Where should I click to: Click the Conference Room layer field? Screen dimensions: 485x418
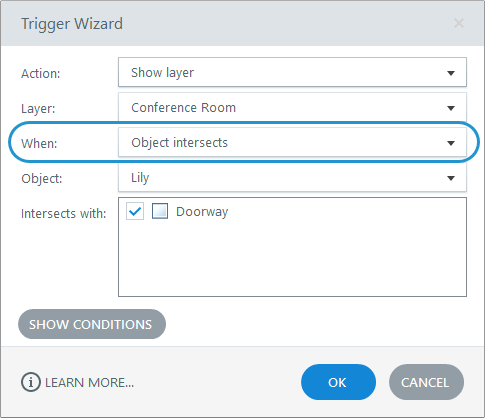click(292, 107)
